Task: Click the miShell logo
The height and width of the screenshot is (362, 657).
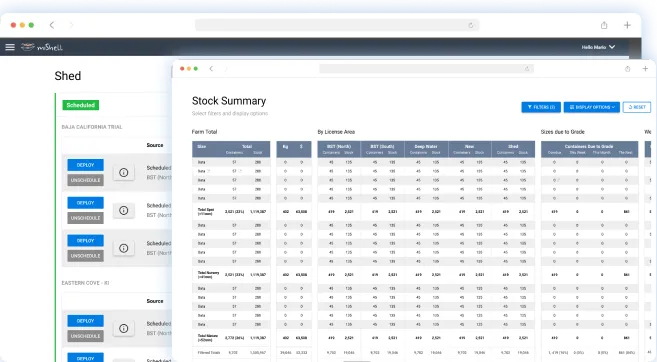Action: (x=42, y=47)
